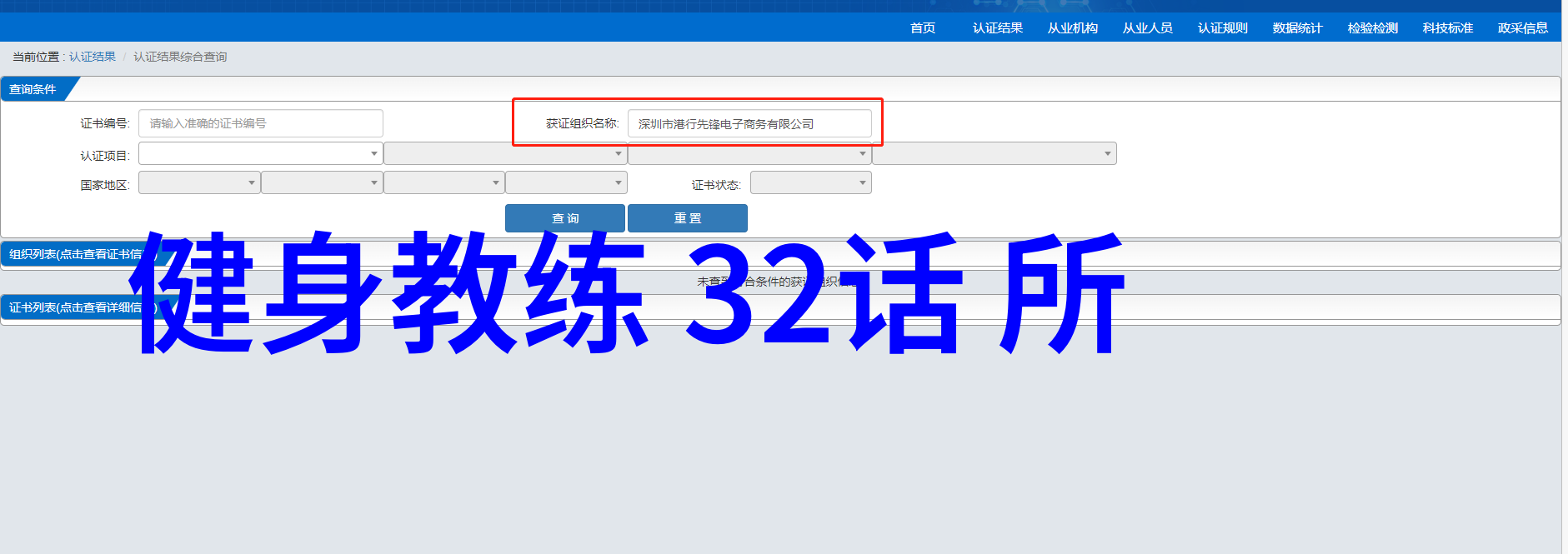
Task: Select 从业人员 in the top menu
Action: [1147, 28]
